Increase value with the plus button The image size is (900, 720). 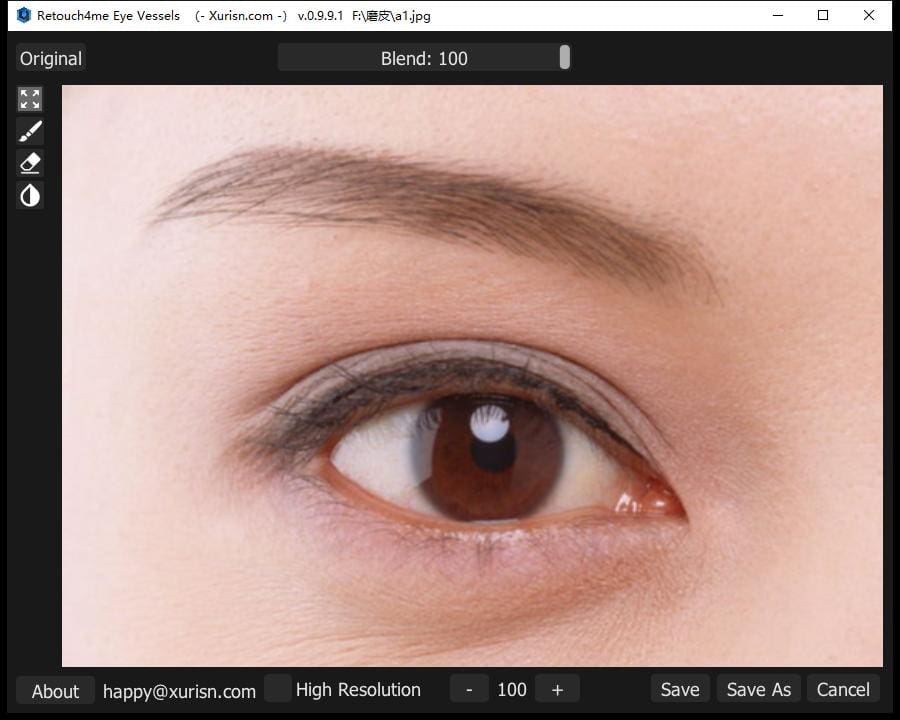557,689
